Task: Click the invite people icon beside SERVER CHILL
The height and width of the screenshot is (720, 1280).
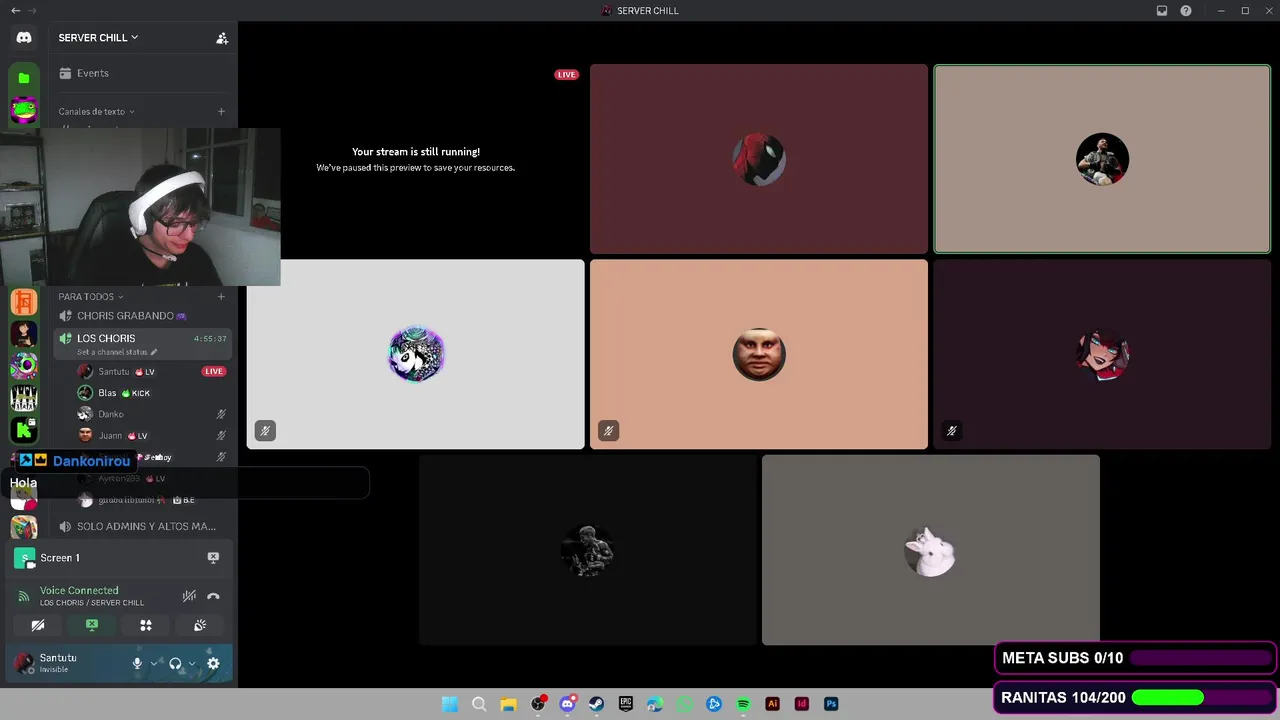Action: pos(222,38)
